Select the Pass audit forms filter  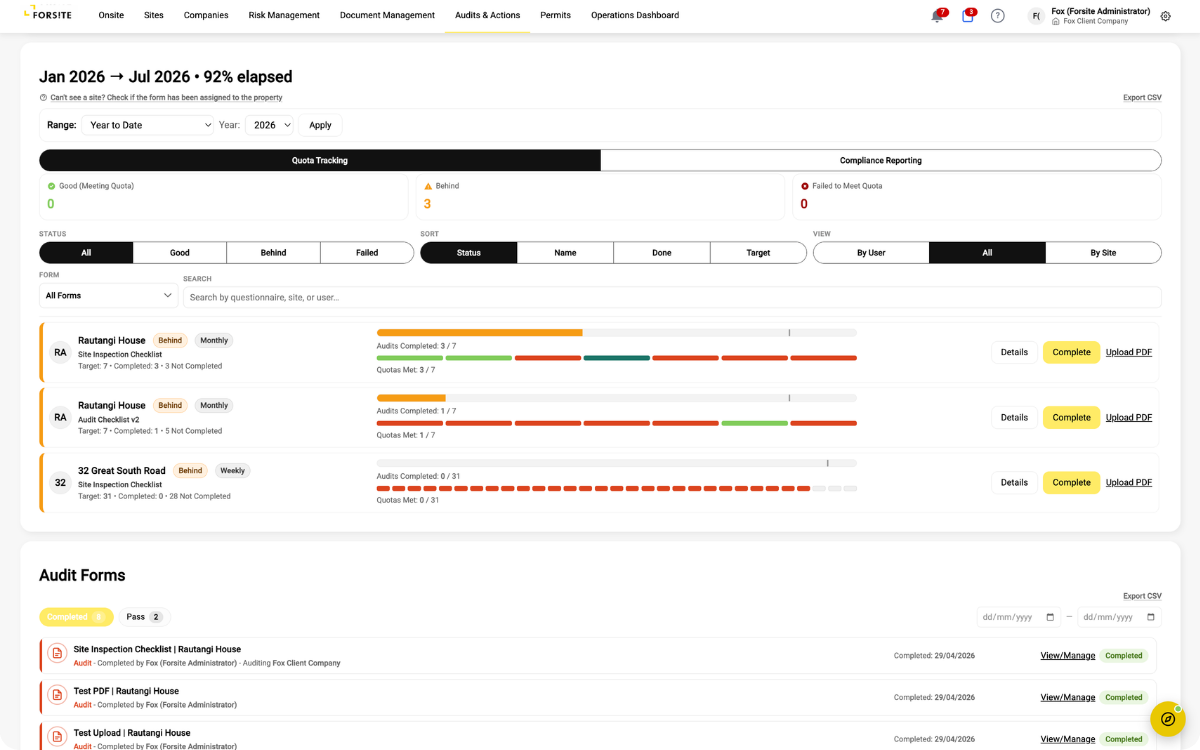[x=144, y=617]
